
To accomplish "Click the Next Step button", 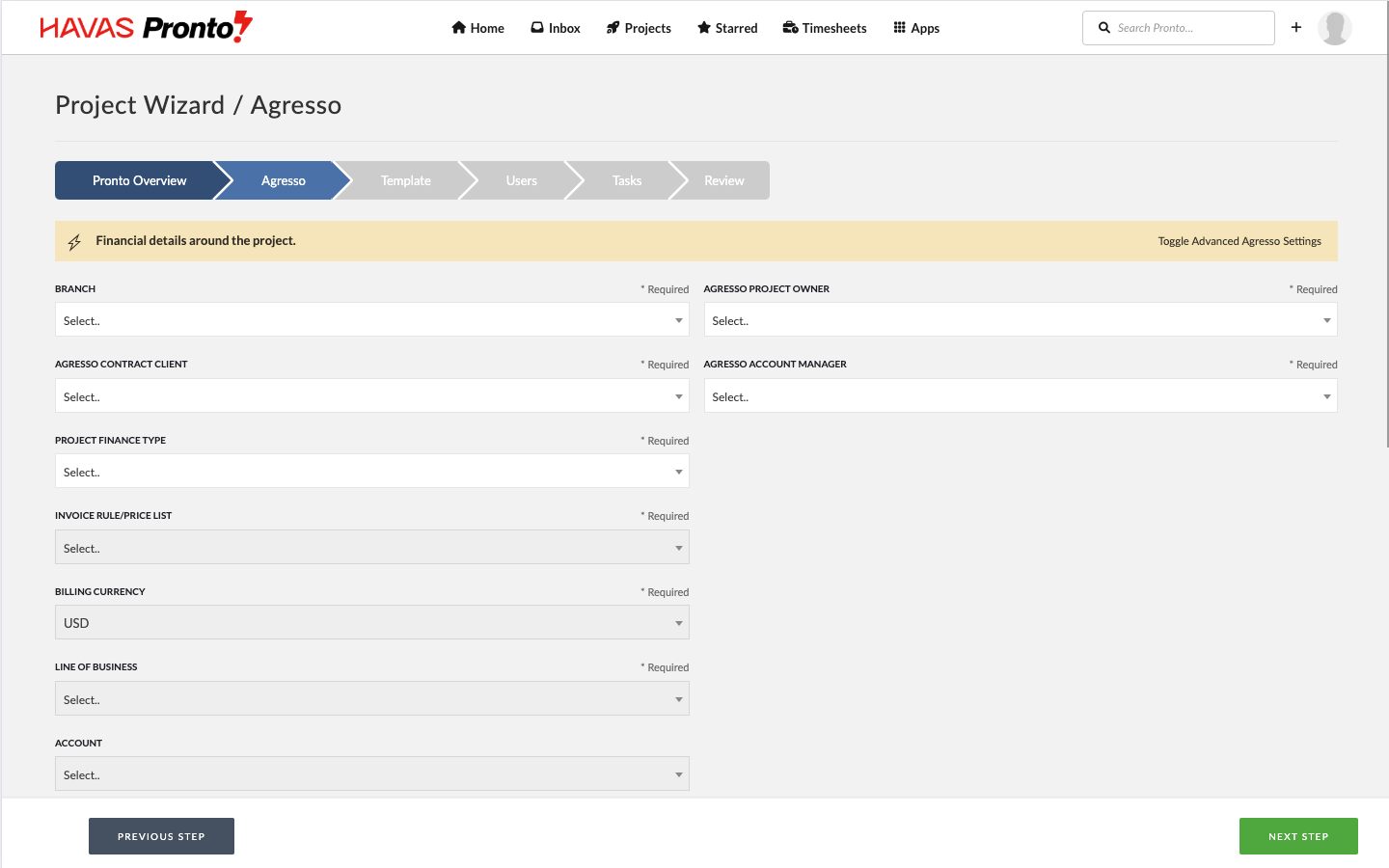I will [x=1297, y=836].
